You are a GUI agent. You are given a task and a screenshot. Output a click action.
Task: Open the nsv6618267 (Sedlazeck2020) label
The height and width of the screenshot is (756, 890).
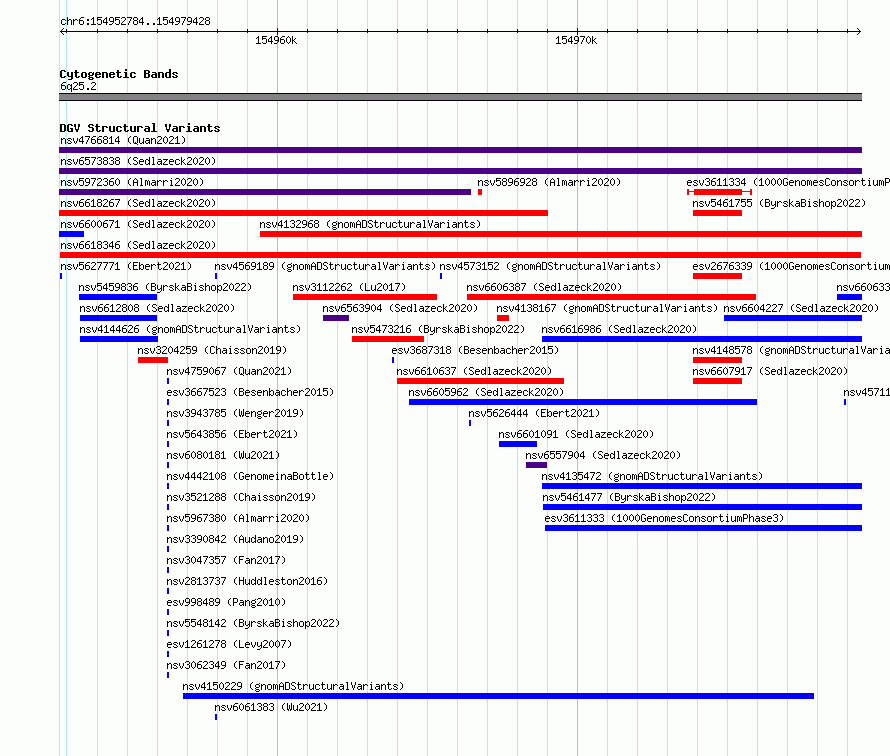pyautogui.click(x=138, y=203)
